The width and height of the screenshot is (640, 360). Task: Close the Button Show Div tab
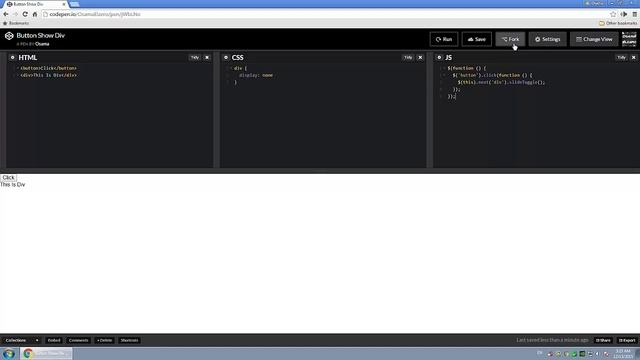tap(64, 4)
